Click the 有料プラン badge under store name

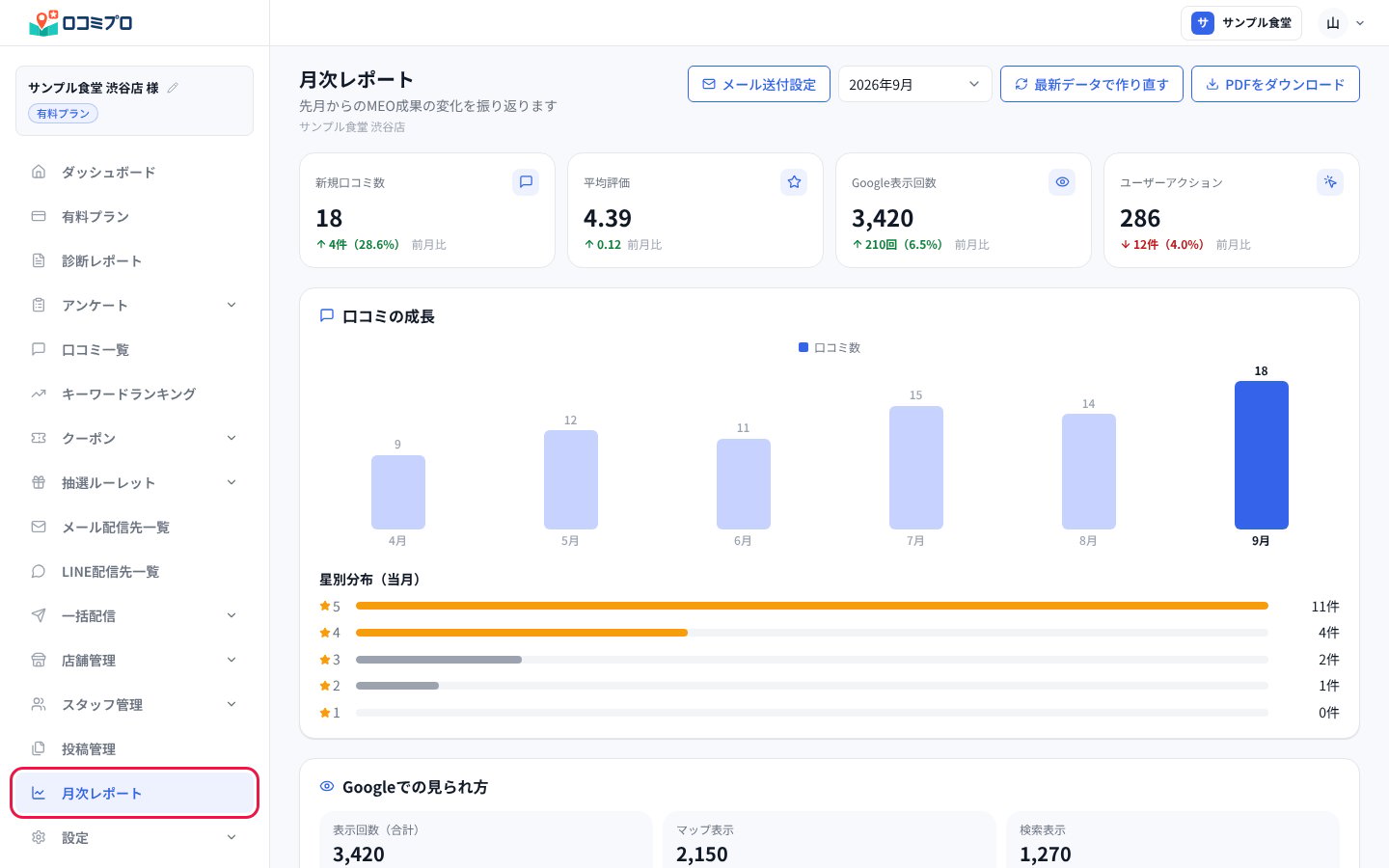tap(63, 114)
